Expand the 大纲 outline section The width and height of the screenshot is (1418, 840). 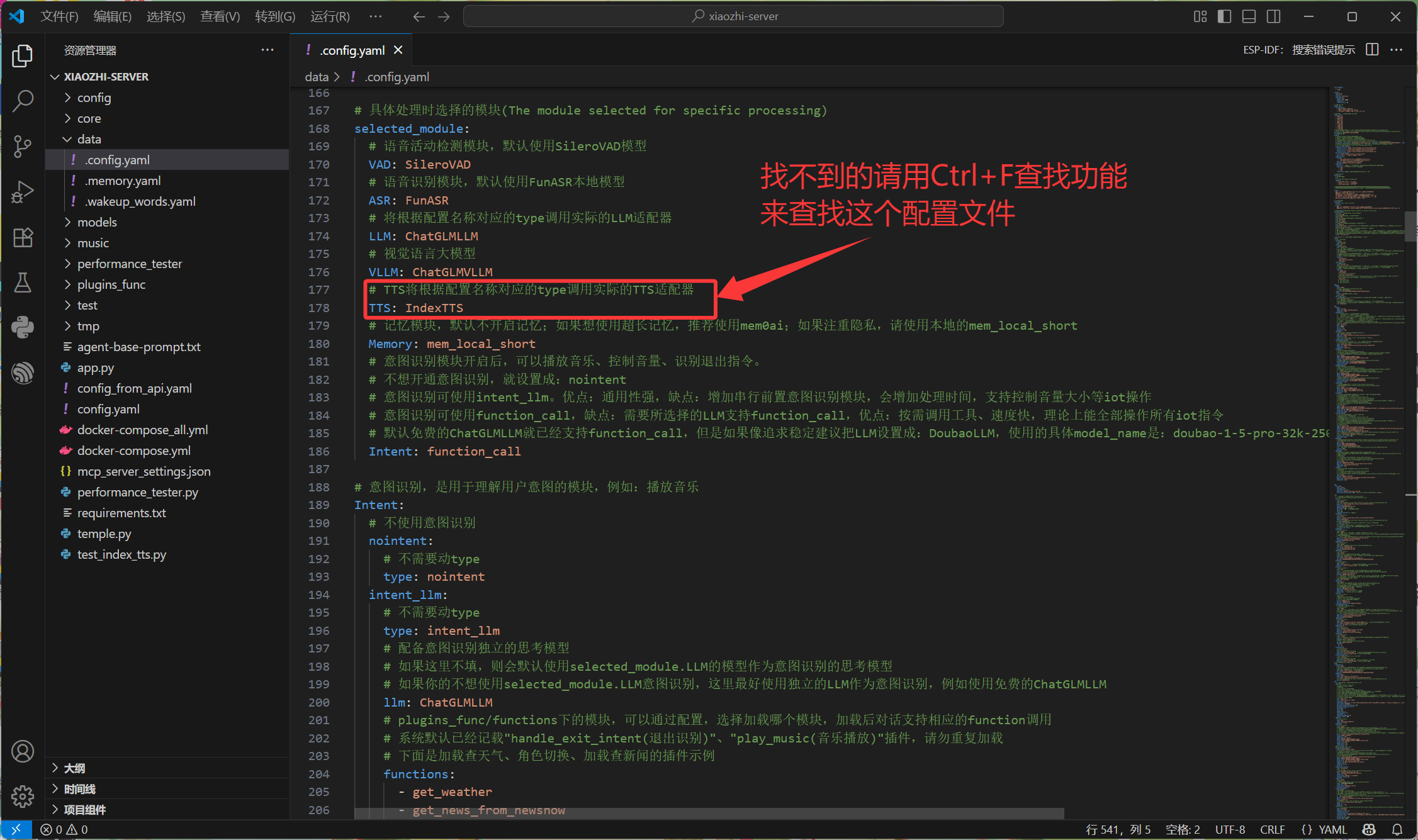pyautogui.click(x=74, y=768)
